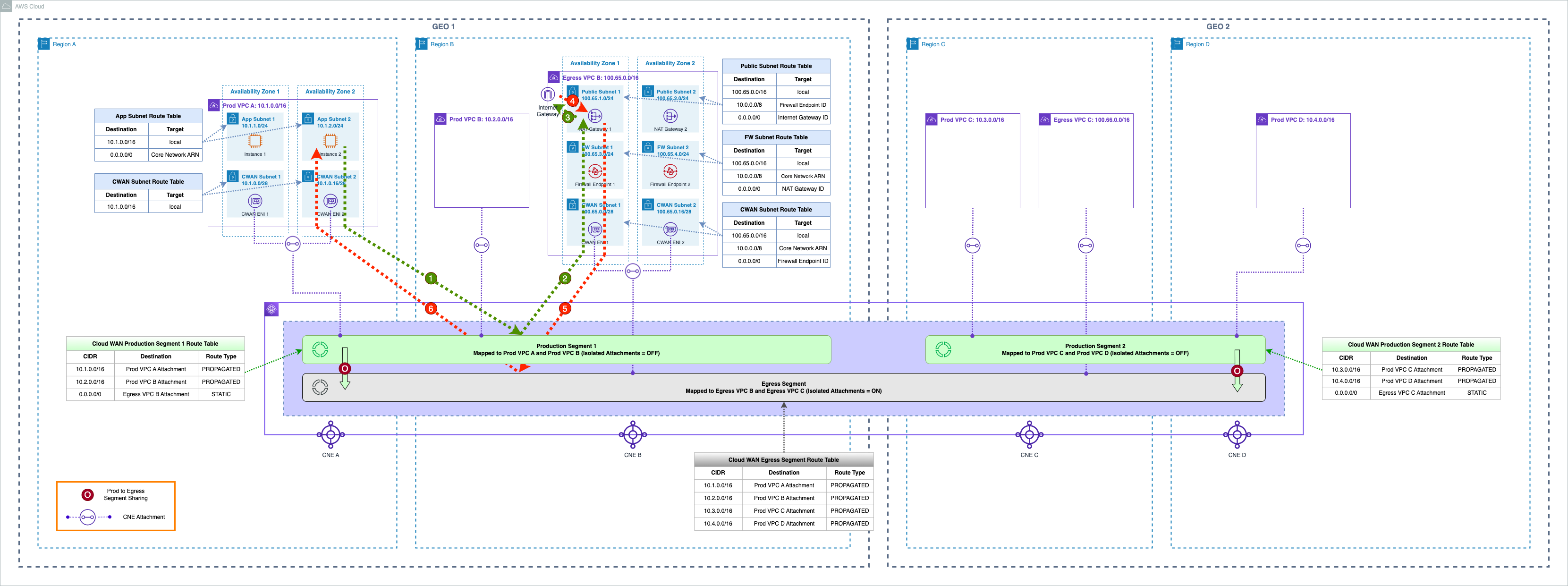Viewport: 1568px width, 586px height.
Task: Click the Production Segment 2 segment icon
Action: 943,349
